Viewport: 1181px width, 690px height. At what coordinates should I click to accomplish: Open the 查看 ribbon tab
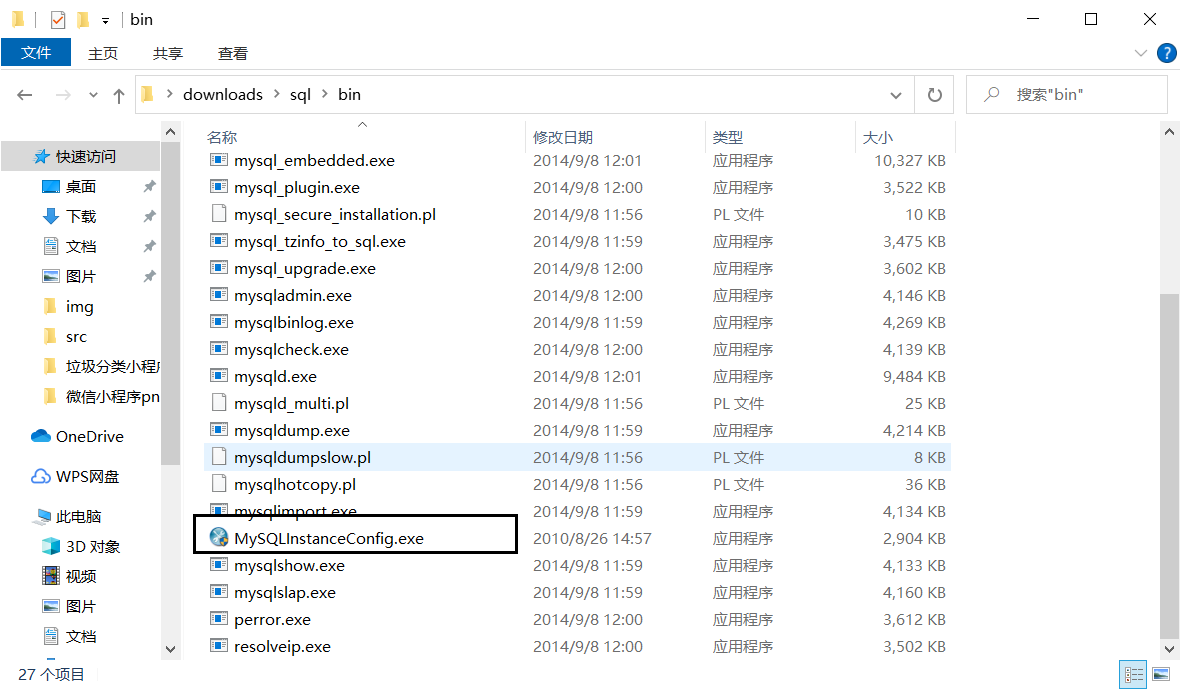point(232,53)
